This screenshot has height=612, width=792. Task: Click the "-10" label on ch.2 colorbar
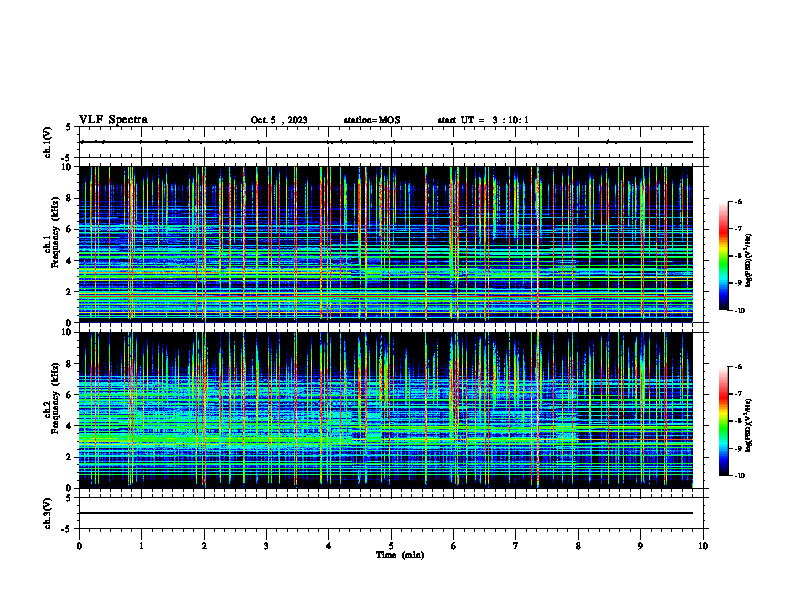[740, 476]
